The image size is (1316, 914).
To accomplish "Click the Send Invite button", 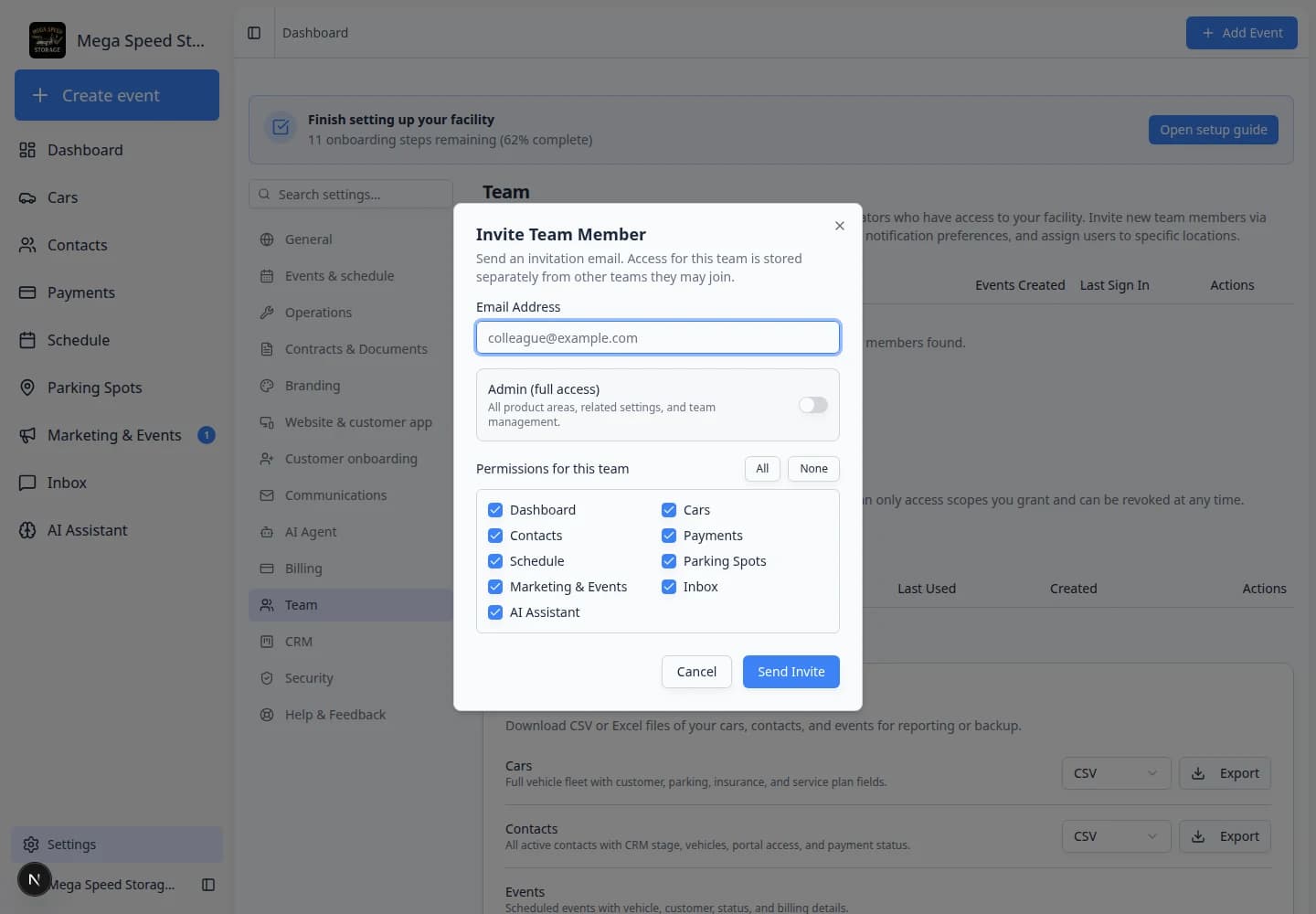I will tap(791, 672).
